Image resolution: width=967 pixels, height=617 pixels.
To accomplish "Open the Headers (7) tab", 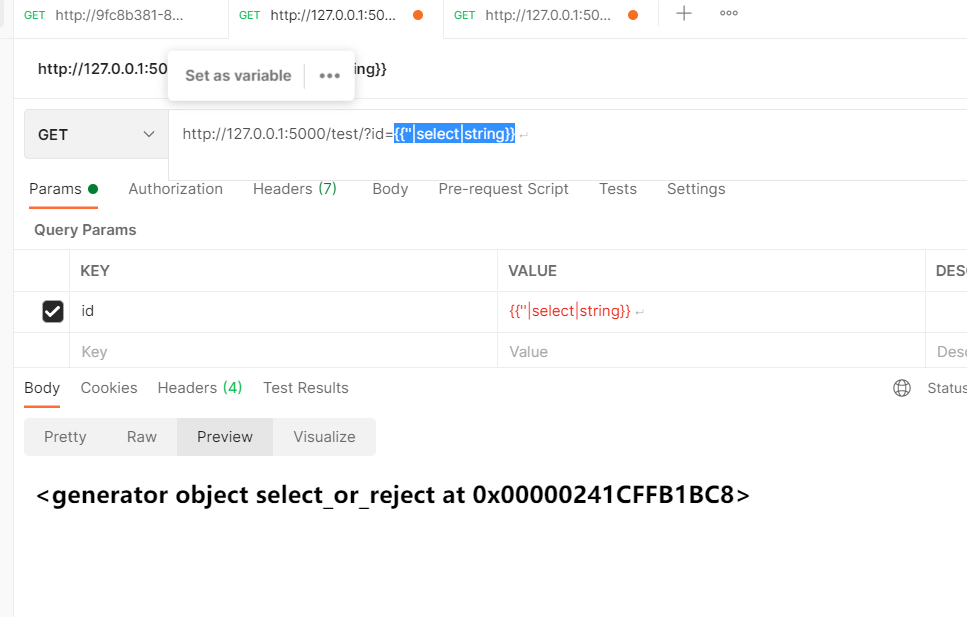I will click(x=294, y=189).
